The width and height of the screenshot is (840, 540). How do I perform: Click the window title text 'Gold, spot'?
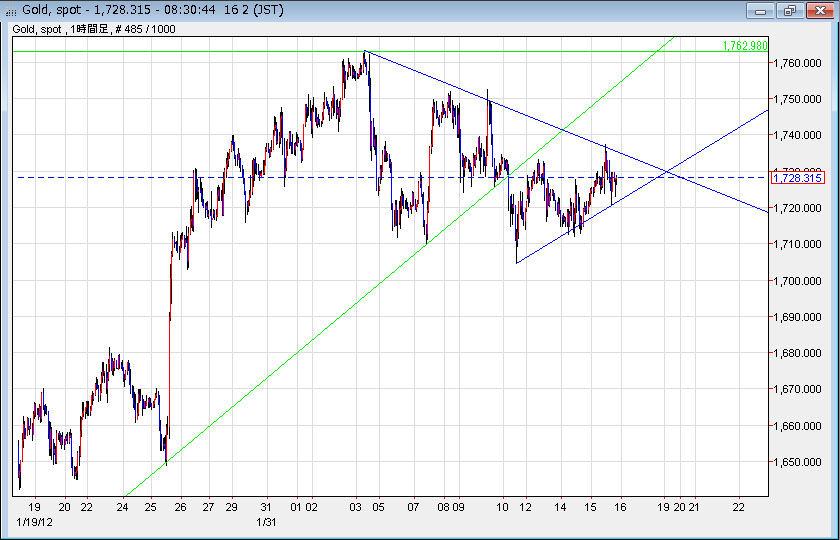pyautogui.click(x=50, y=10)
